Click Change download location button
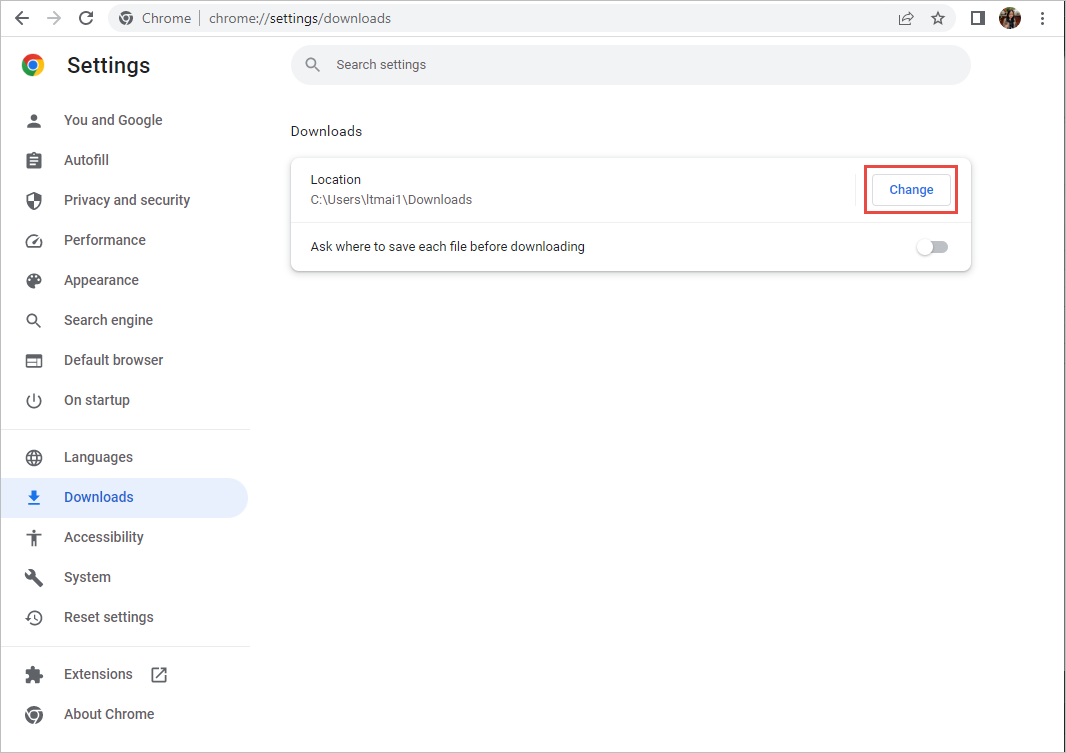 (x=911, y=190)
